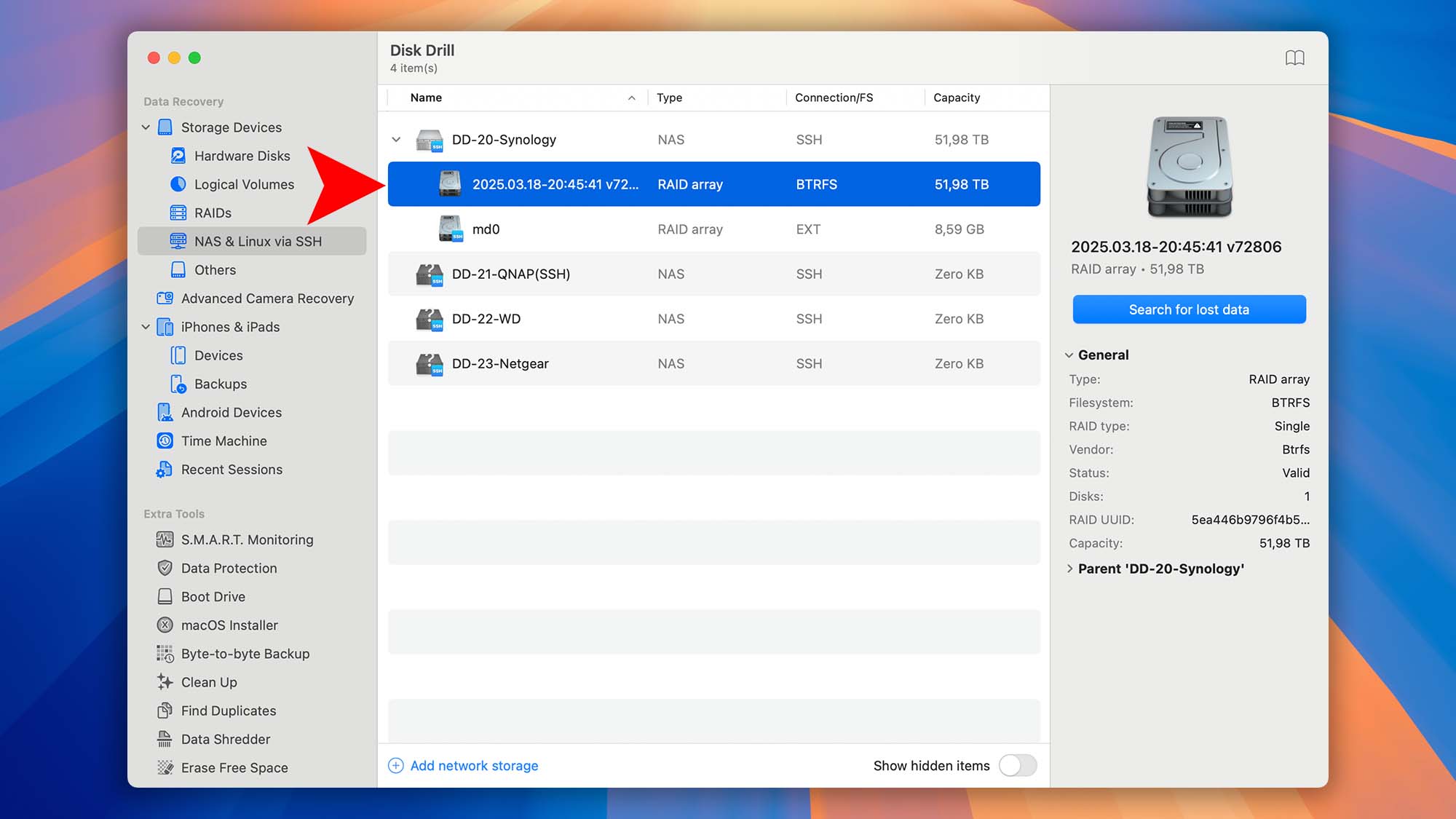Image resolution: width=1456 pixels, height=819 pixels.
Task: Select the DD-22-WD NAS row
Action: 713,319
